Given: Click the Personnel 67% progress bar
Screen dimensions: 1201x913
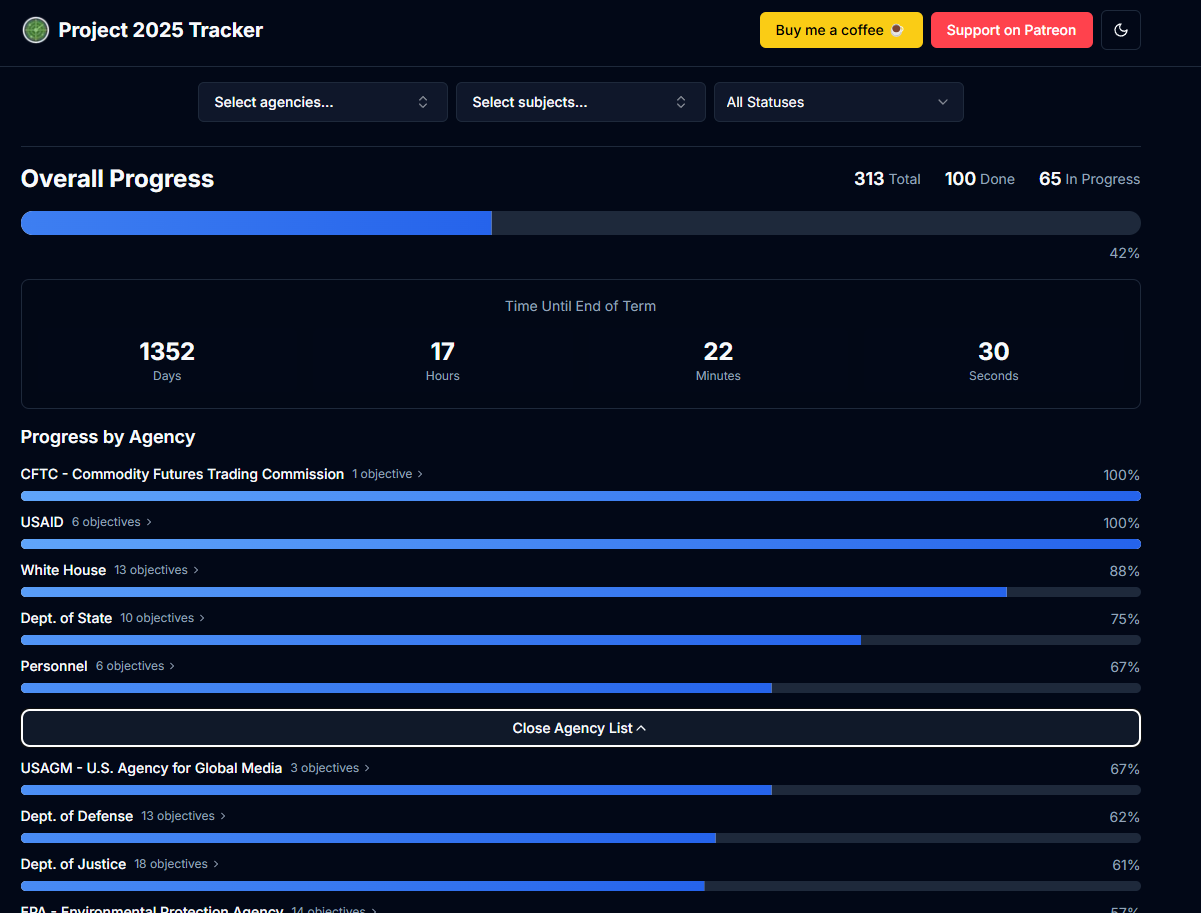Looking at the screenshot, I should (581, 688).
